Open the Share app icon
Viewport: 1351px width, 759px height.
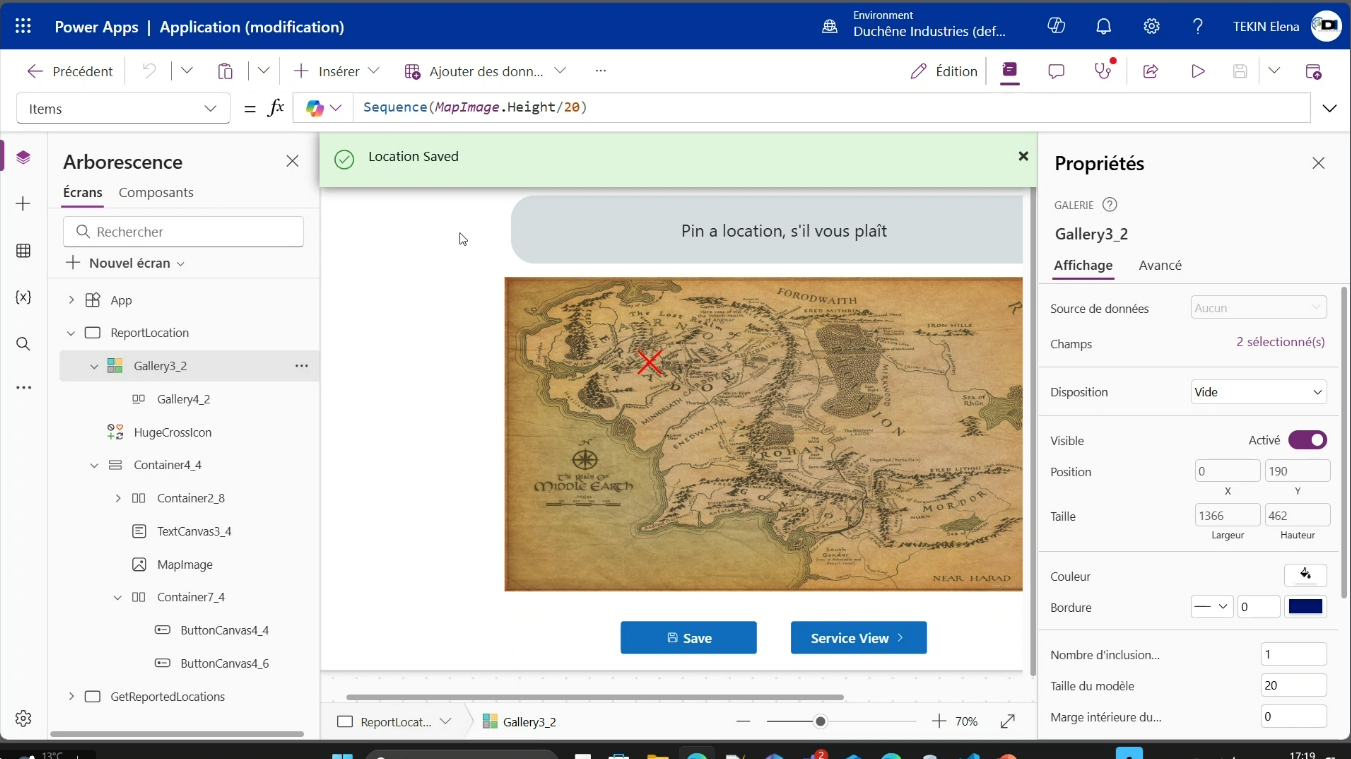click(x=1150, y=71)
